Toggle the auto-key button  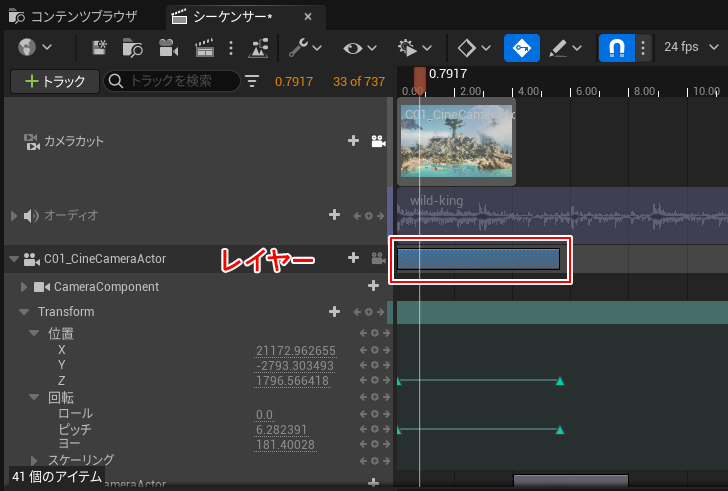click(521, 47)
